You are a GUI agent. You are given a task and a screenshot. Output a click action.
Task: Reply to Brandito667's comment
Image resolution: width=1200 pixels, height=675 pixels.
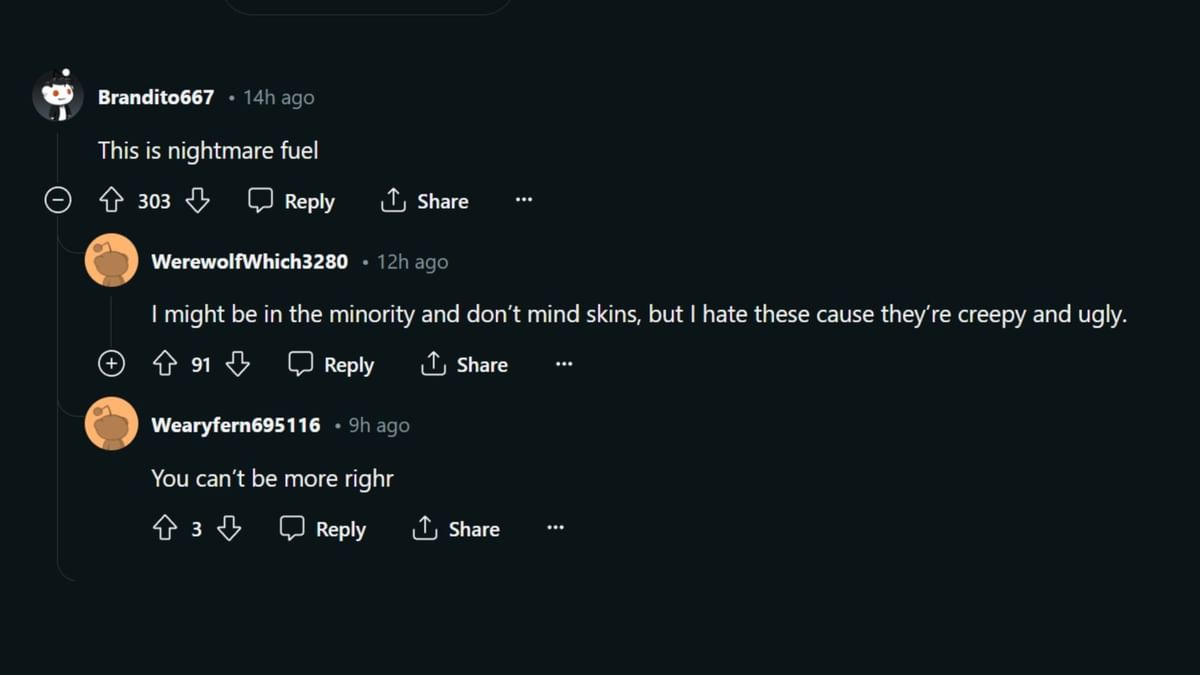click(x=291, y=201)
